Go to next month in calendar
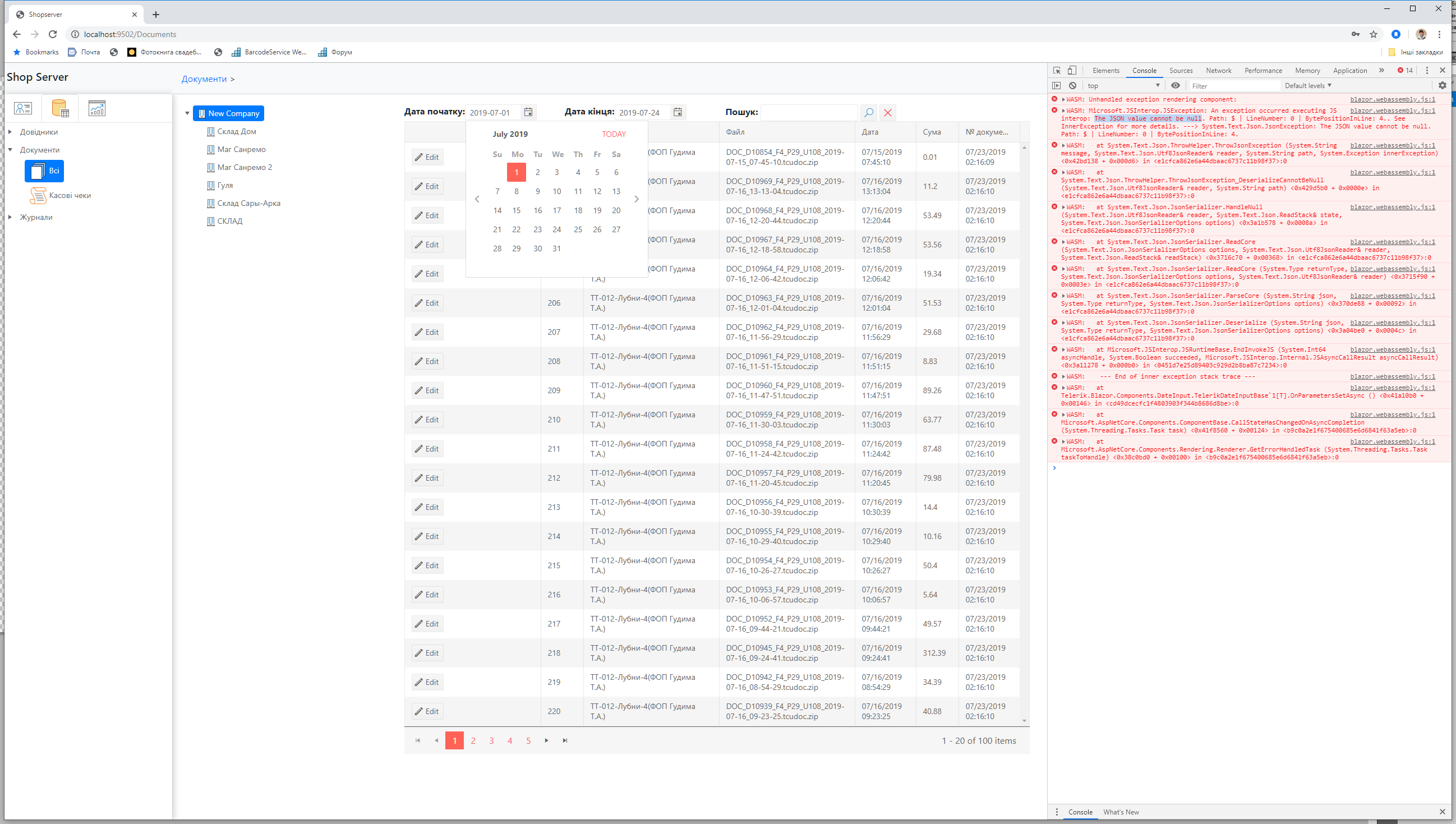1456x824 pixels. tap(636, 199)
